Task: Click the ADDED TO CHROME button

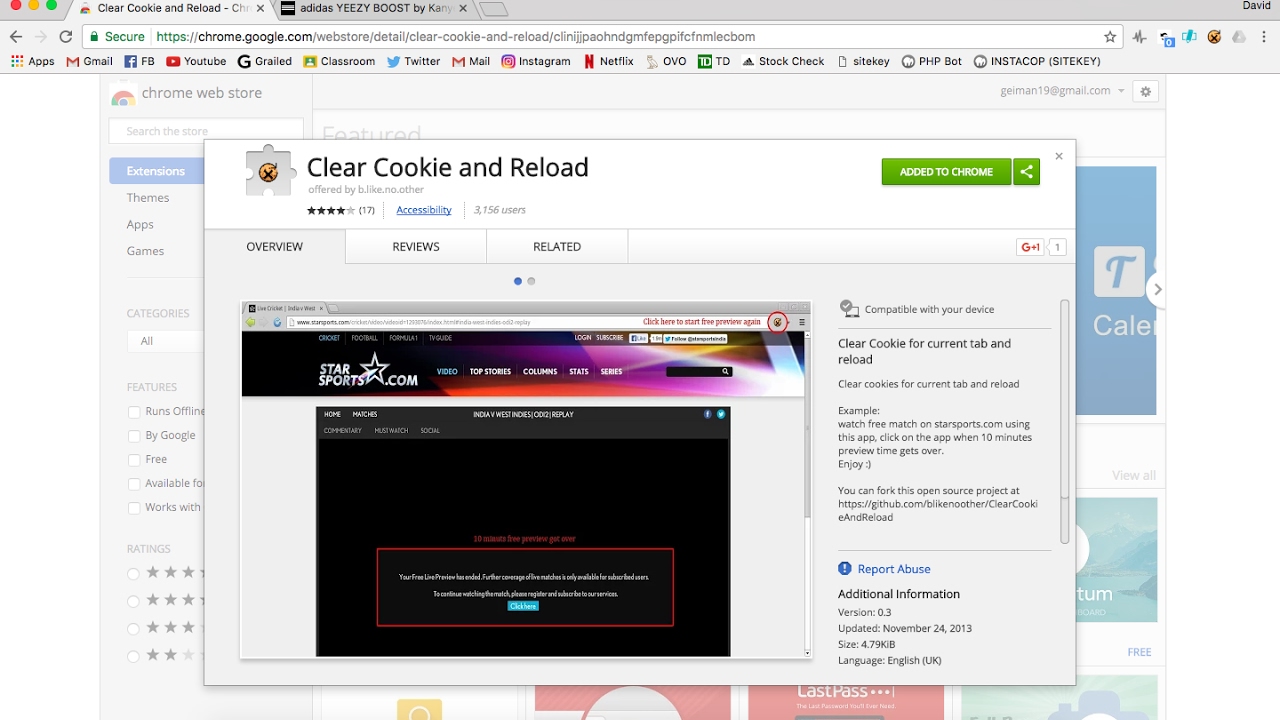Action: pos(946,172)
